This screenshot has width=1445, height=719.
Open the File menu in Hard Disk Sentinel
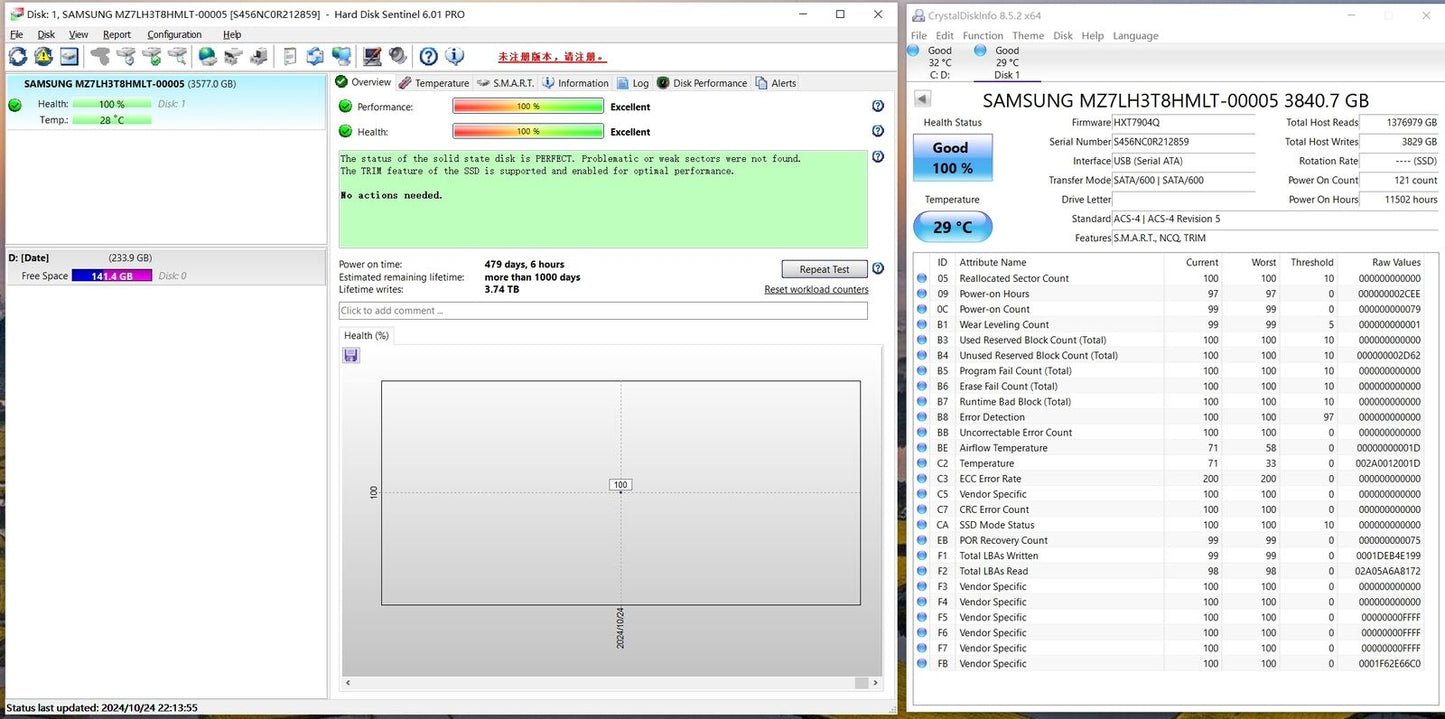click(x=16, y=34)
